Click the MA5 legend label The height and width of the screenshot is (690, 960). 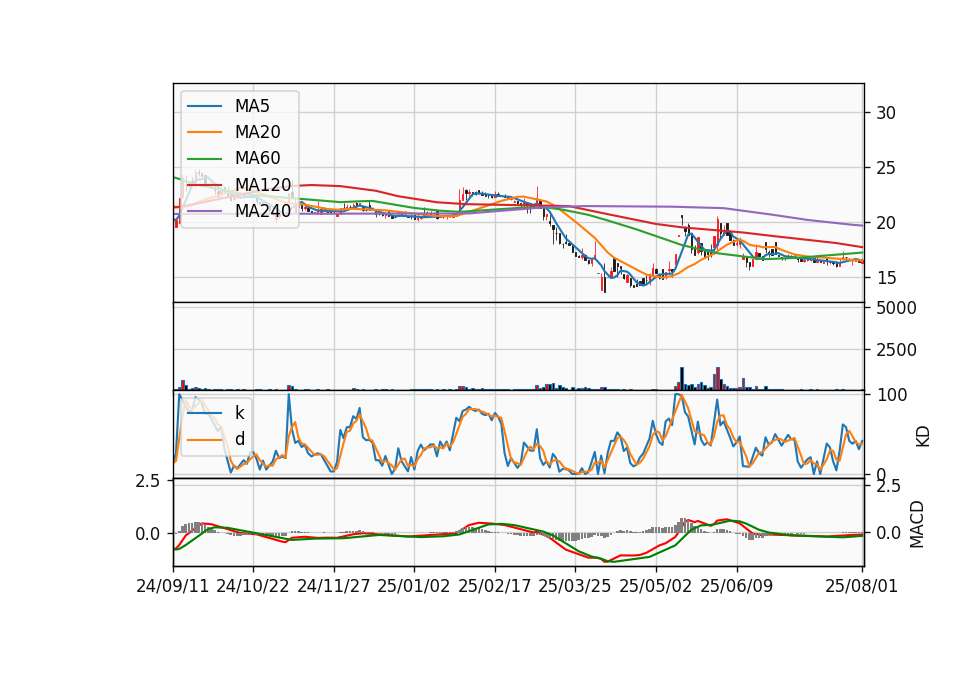252,106
